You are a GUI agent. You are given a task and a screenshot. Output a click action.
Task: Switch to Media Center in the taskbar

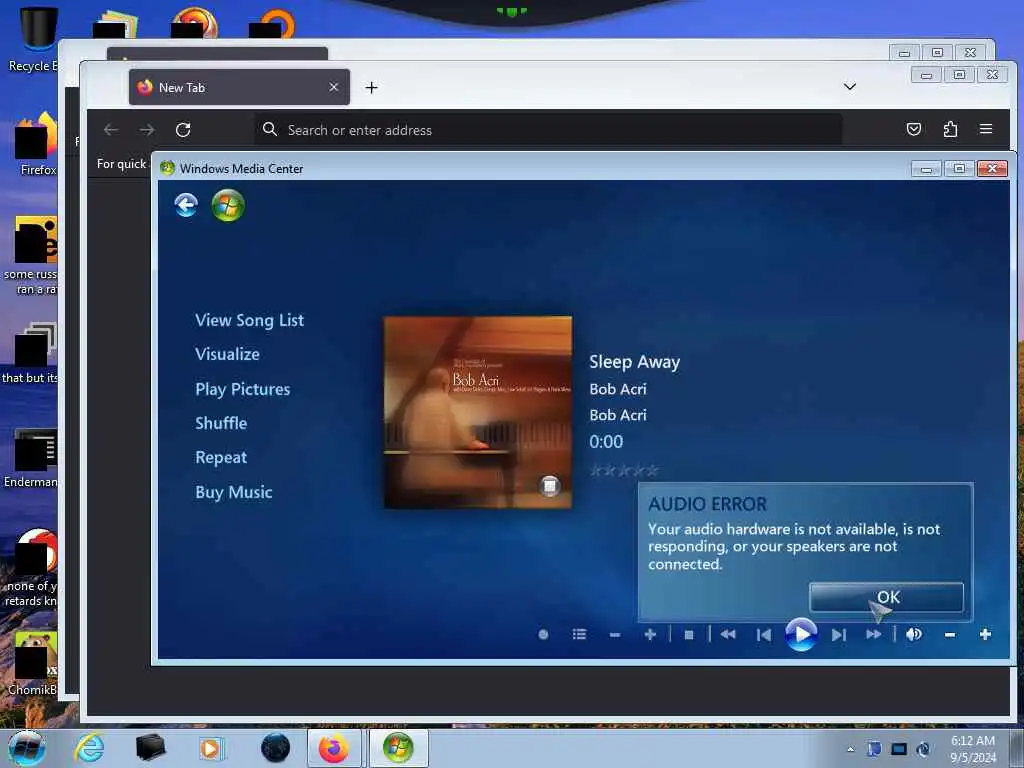click(398, 748)
